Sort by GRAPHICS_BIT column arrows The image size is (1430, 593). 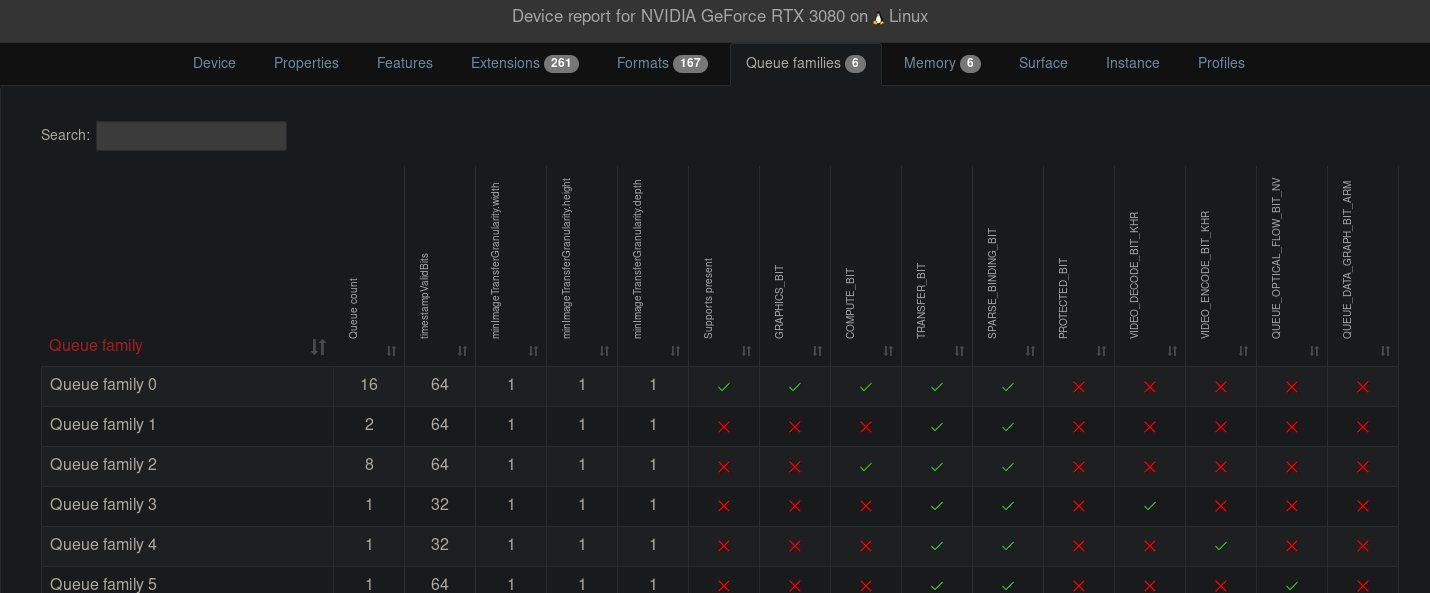click(817, 351)
